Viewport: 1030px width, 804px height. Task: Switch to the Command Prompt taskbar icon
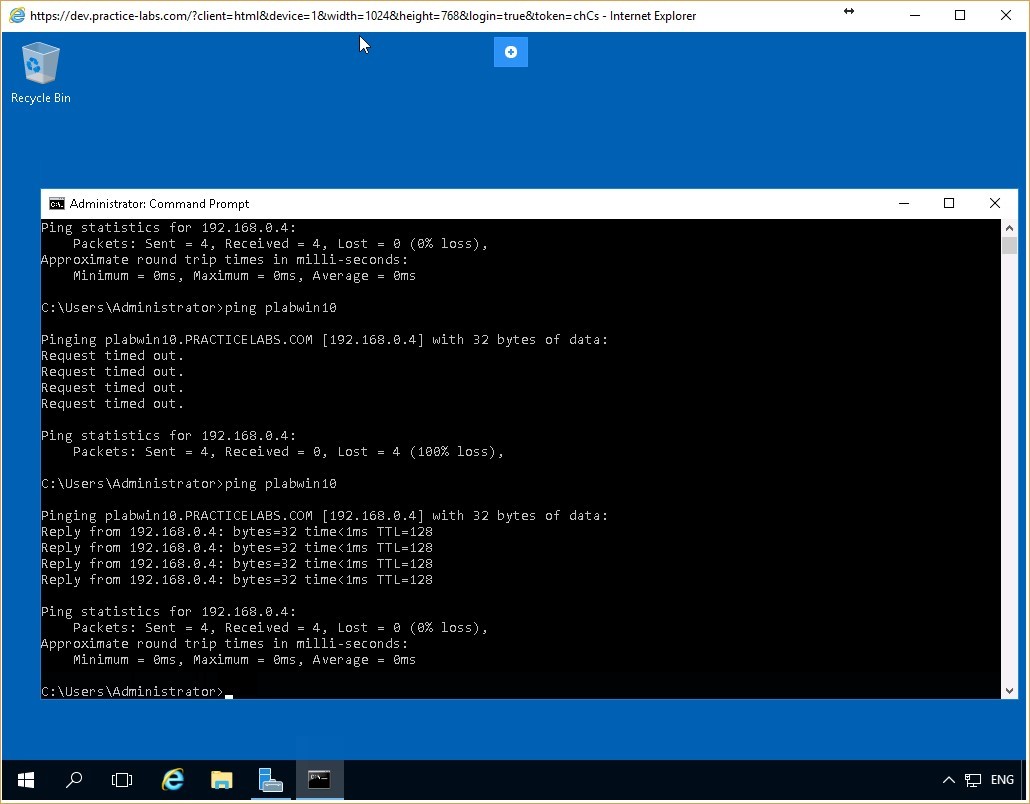click(x=319, y=779)
